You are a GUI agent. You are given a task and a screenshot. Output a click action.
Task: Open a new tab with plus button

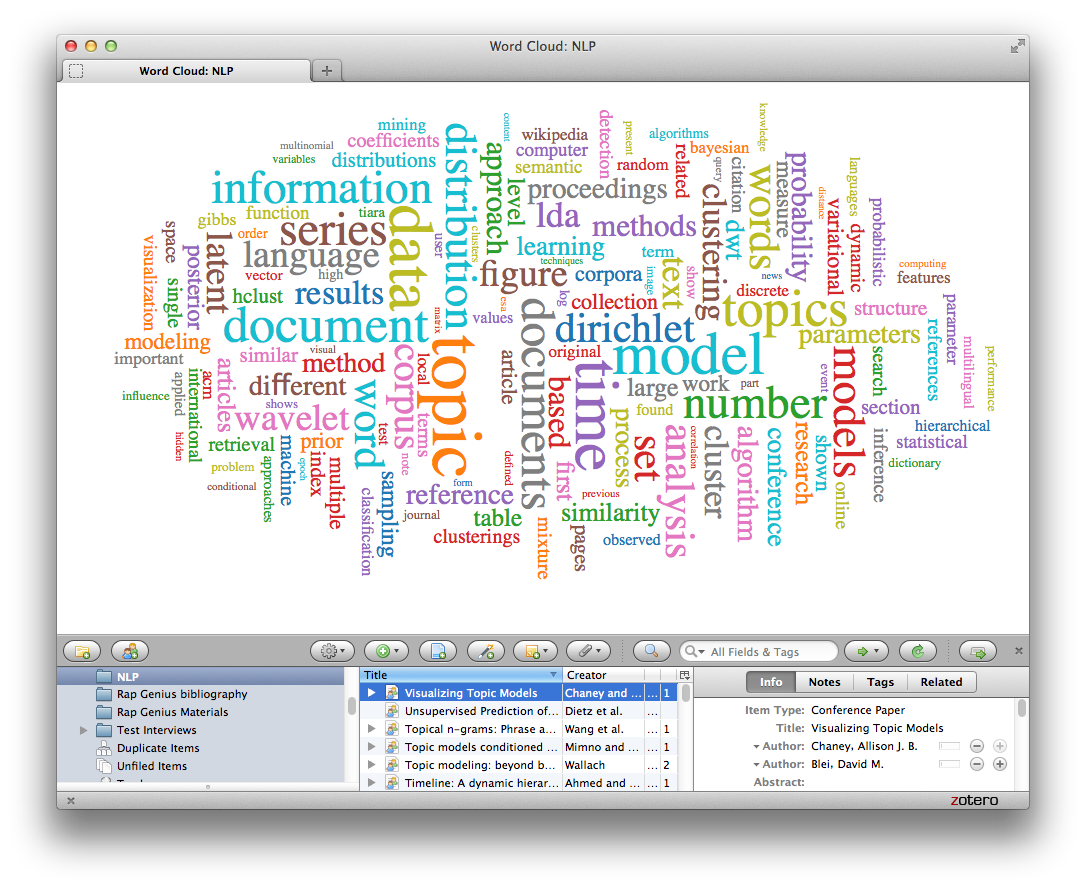tap(327, 71)
